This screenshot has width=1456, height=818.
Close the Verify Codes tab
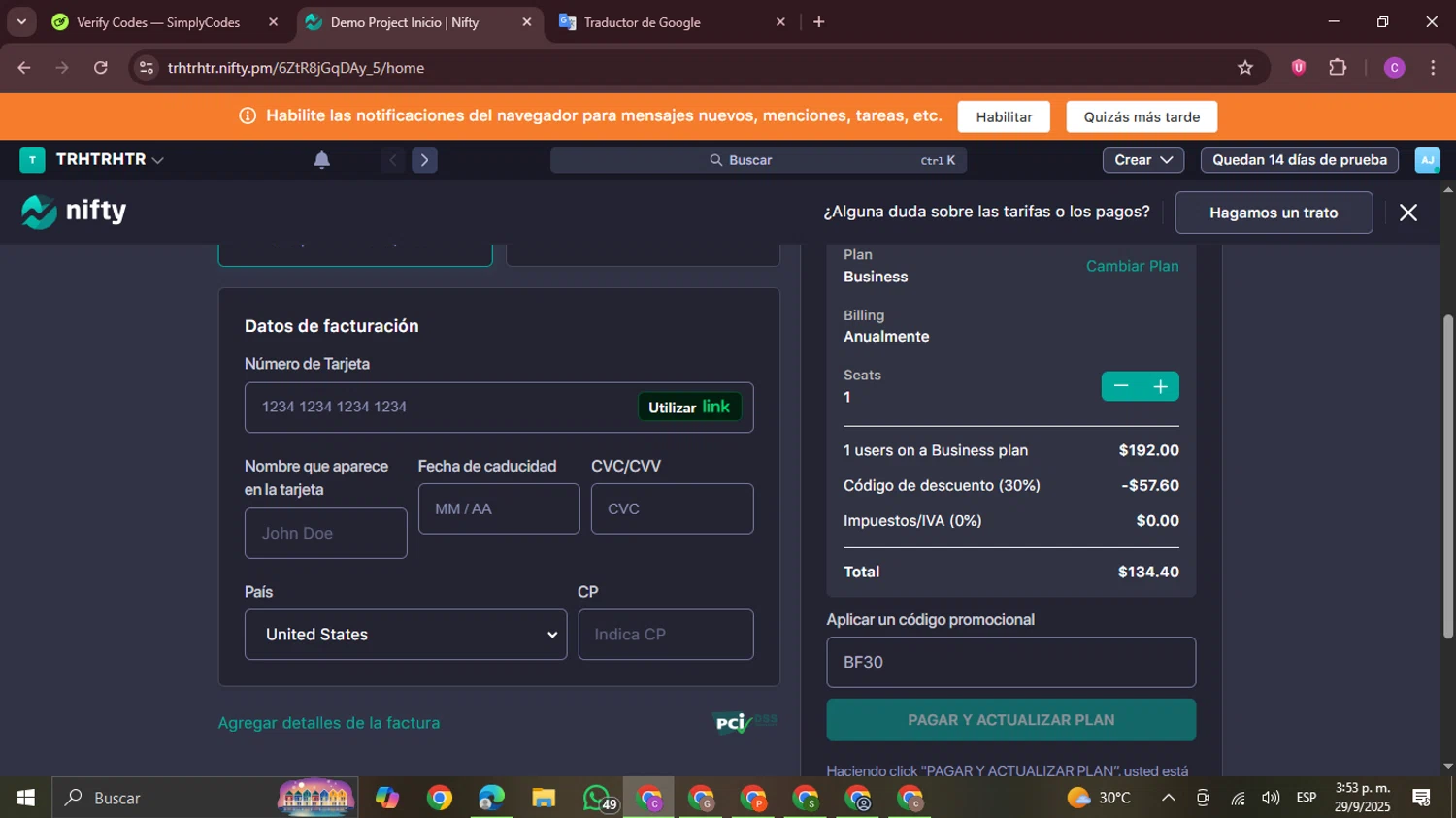point(273,22)
